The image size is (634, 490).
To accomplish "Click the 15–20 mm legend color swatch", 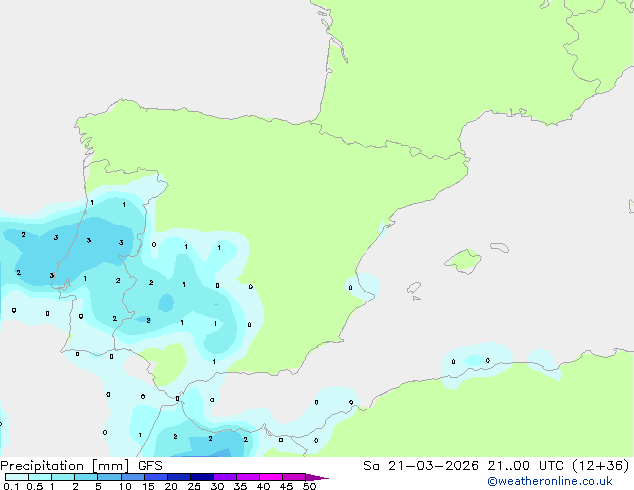I will click(155, 477).
